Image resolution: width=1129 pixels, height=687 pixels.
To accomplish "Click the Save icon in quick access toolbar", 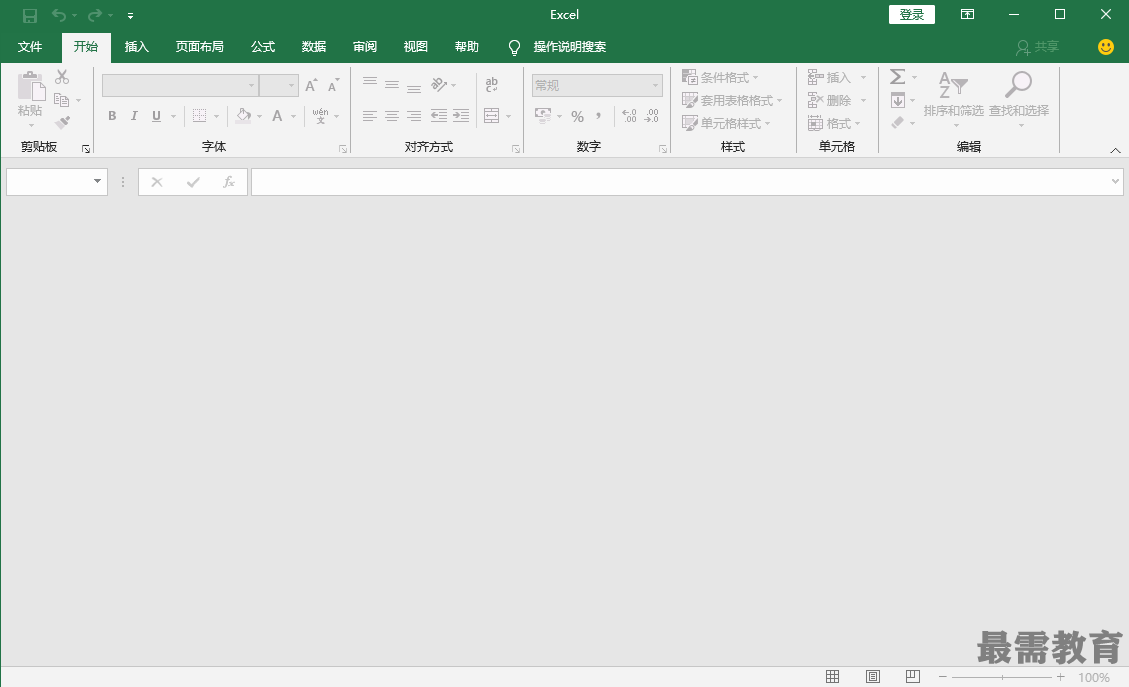I will pos(30,15).
